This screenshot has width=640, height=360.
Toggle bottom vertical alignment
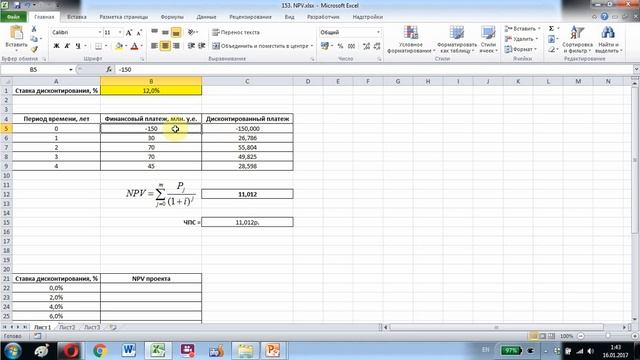click(176, 32)
